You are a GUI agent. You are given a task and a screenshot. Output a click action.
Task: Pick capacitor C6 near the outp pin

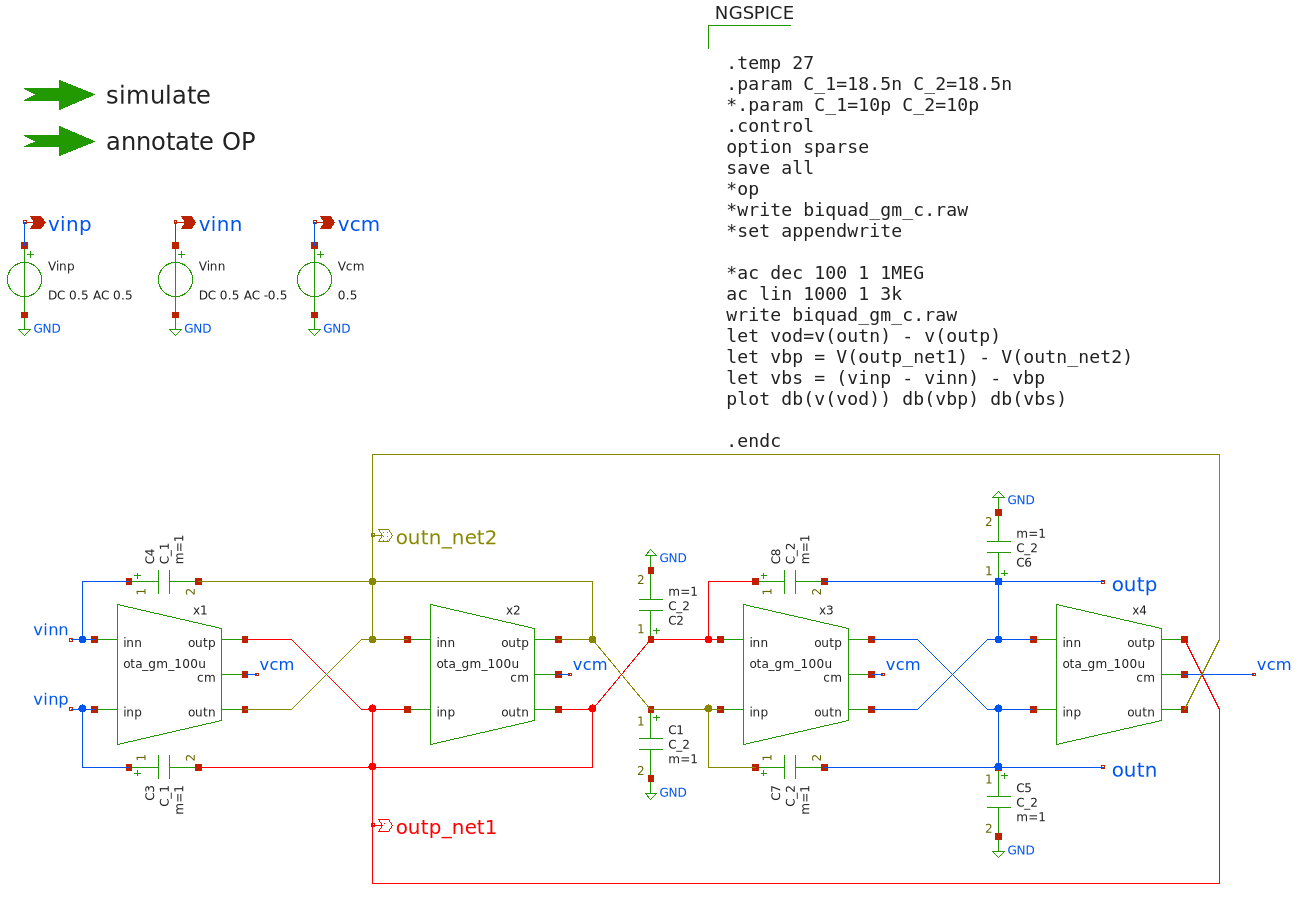pos(997,546)
